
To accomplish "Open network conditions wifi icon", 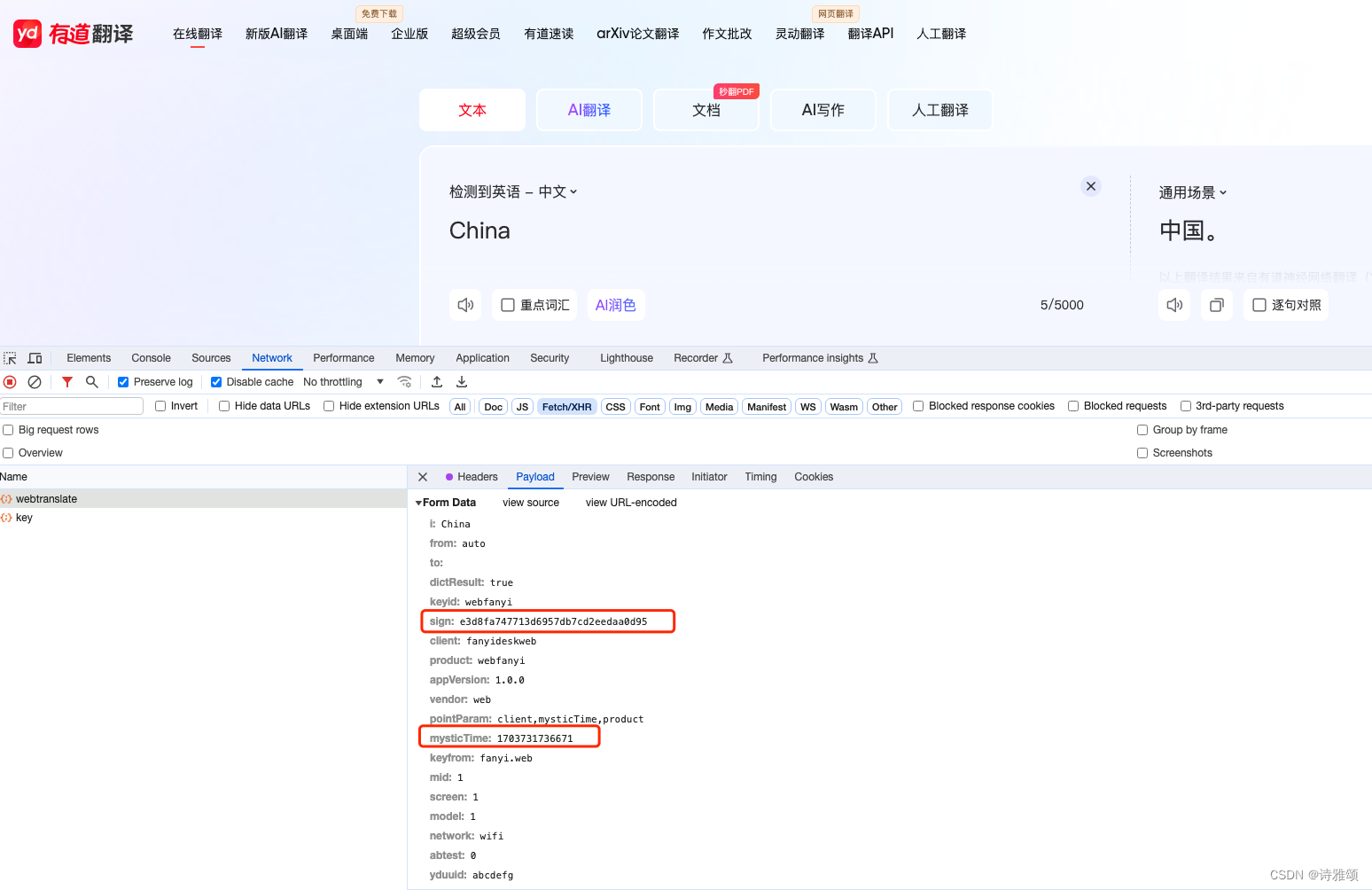I will [405, 382].
